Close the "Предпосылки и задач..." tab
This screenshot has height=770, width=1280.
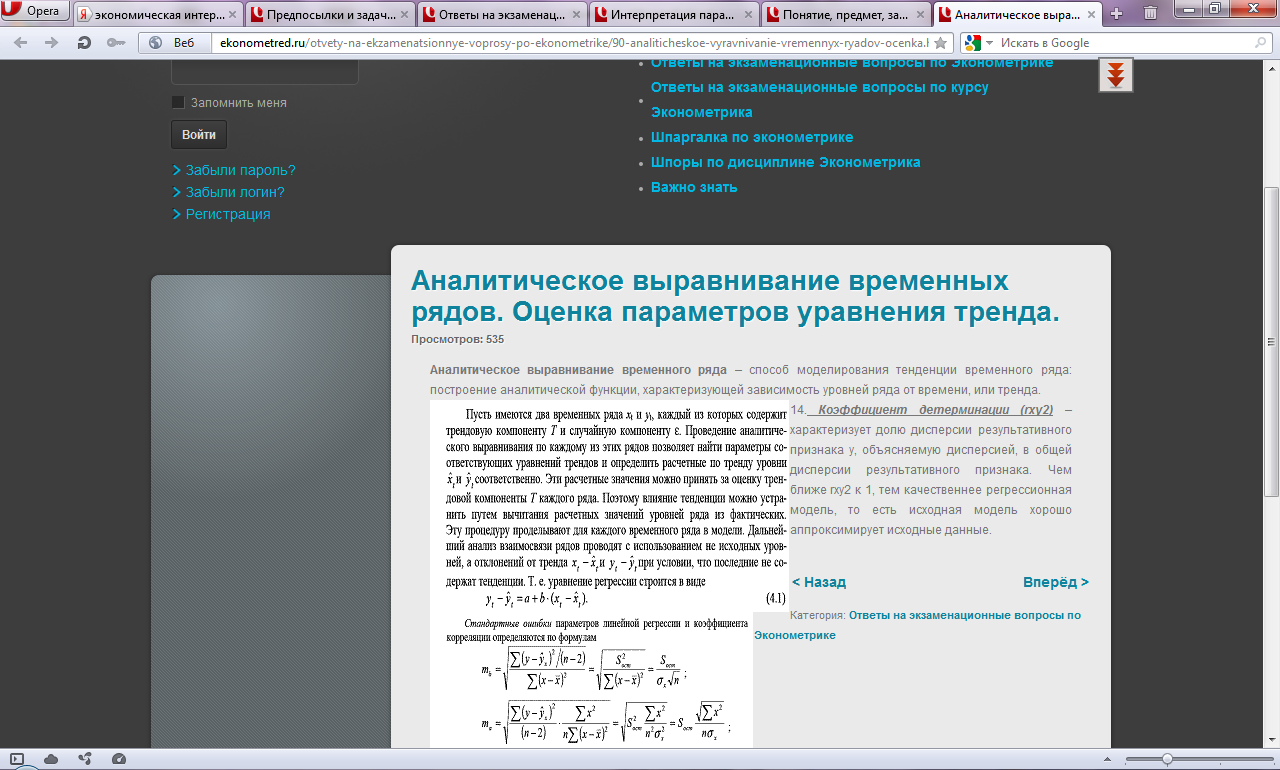[403, 15]
